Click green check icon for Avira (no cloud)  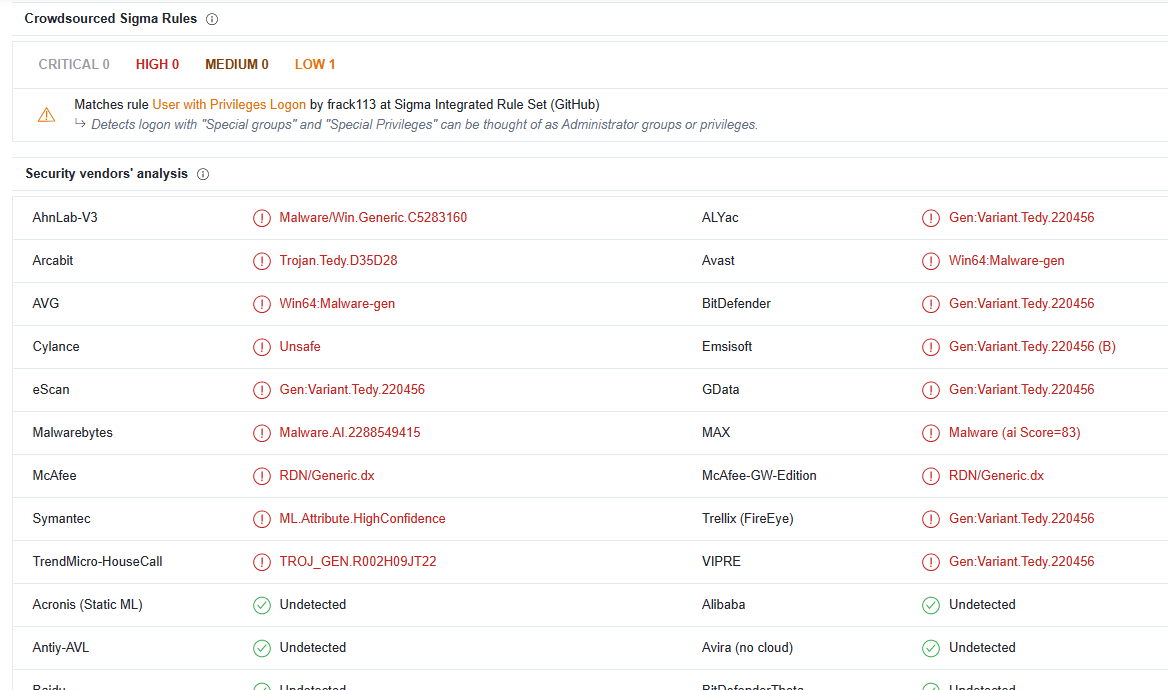[931, 648]
